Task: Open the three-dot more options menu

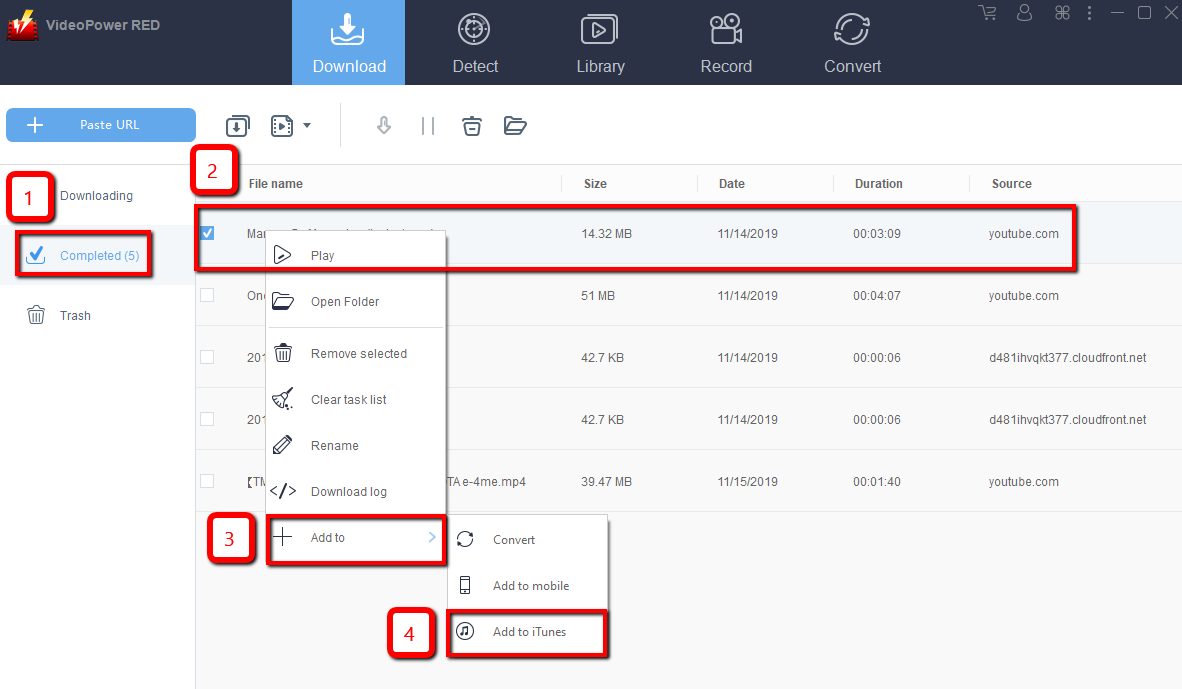Action: (1089, 13)
